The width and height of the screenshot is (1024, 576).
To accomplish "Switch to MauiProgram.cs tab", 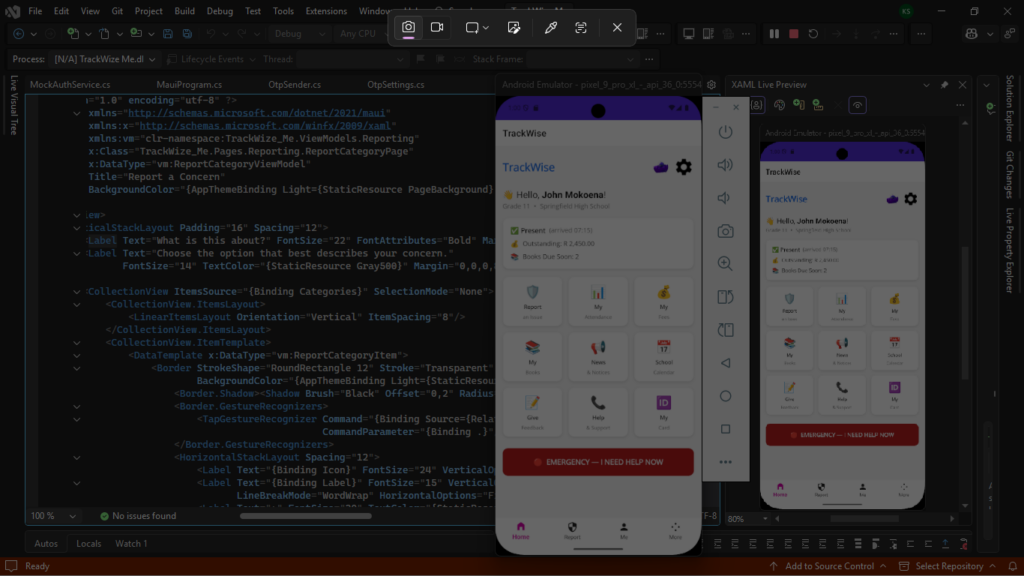I will coord(189,84).
